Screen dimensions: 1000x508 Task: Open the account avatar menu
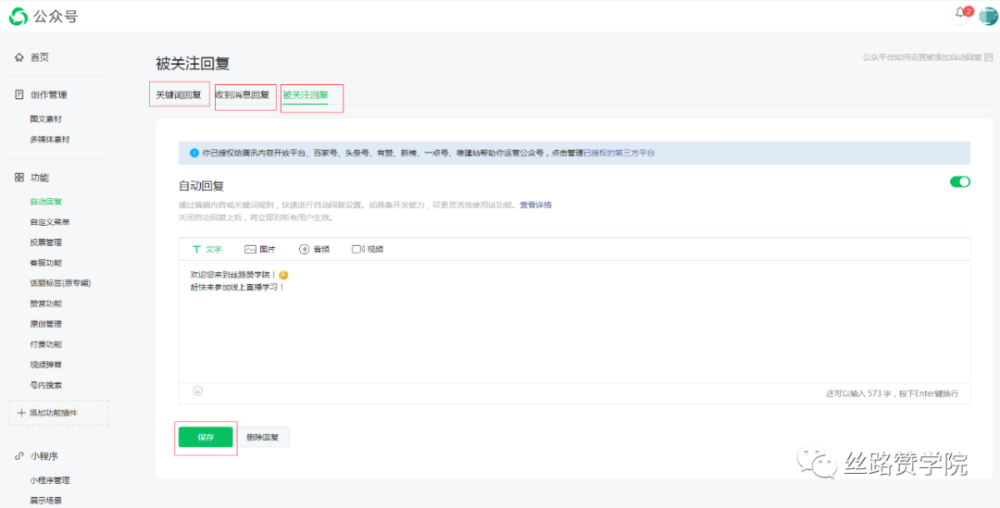(988, 16)
